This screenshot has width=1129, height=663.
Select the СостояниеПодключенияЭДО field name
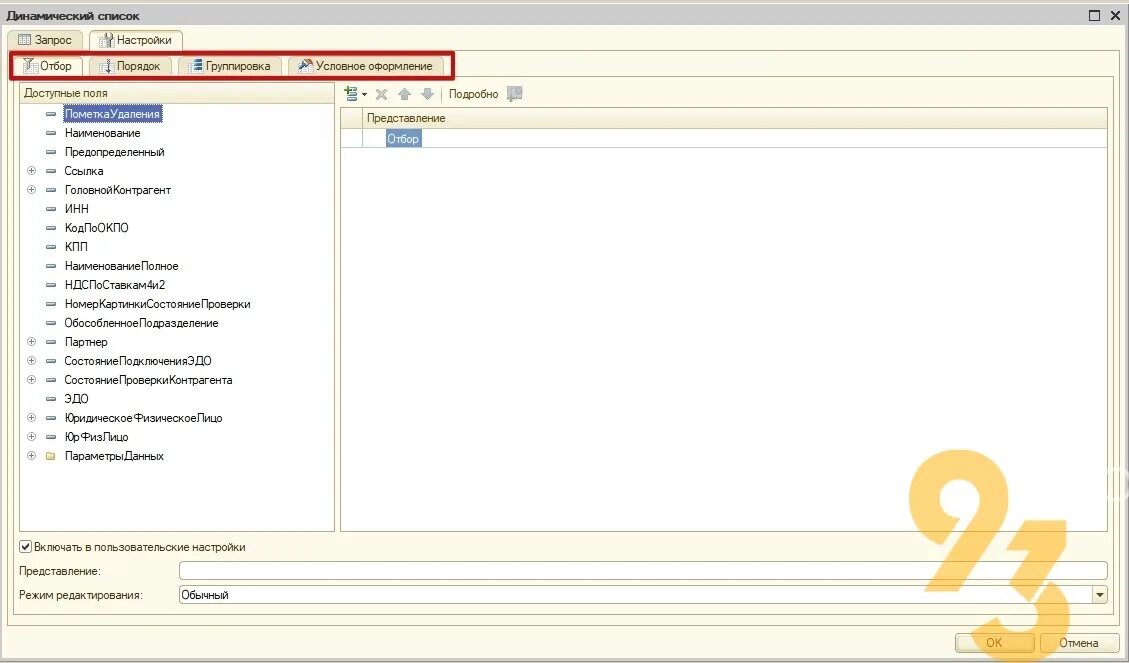[x=138, y=361]
